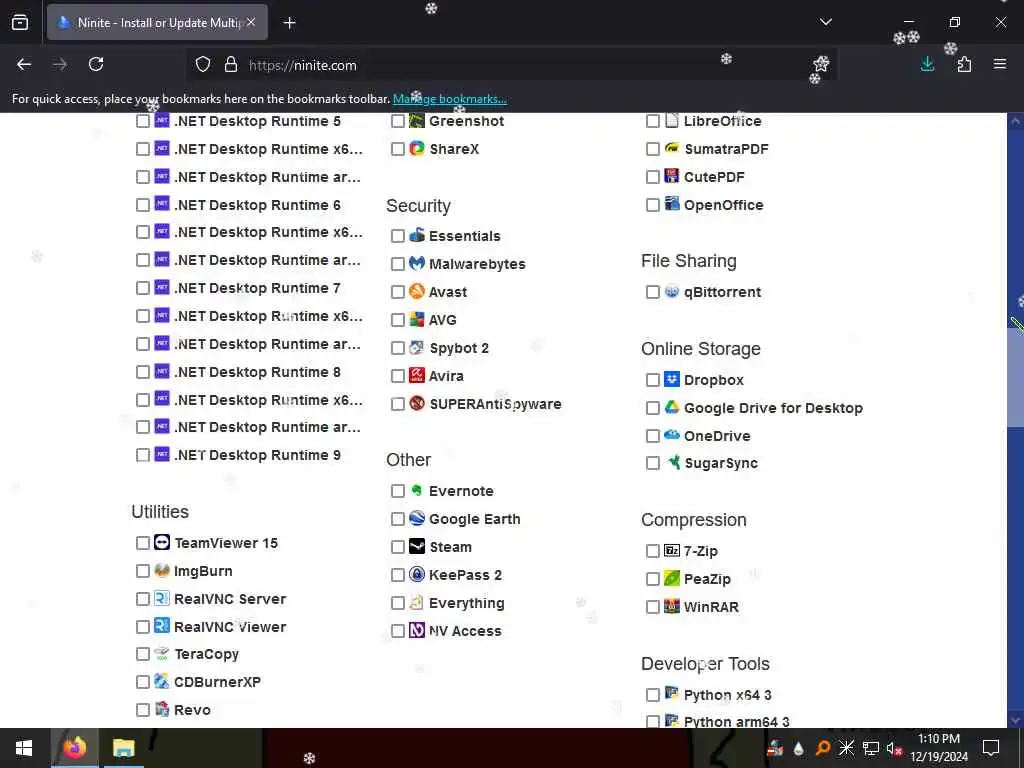
Task: Click the muted volume tray icon
Action: (x=895, y=748)
